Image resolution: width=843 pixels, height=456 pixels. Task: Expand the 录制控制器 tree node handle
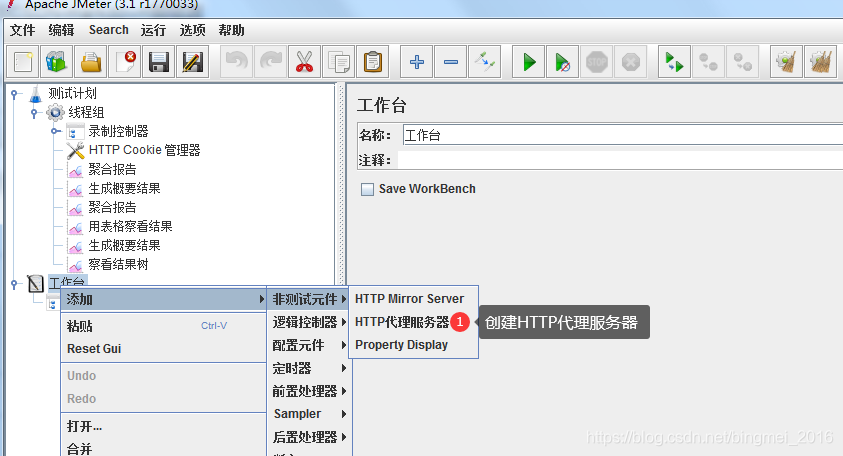coord(55,131)
